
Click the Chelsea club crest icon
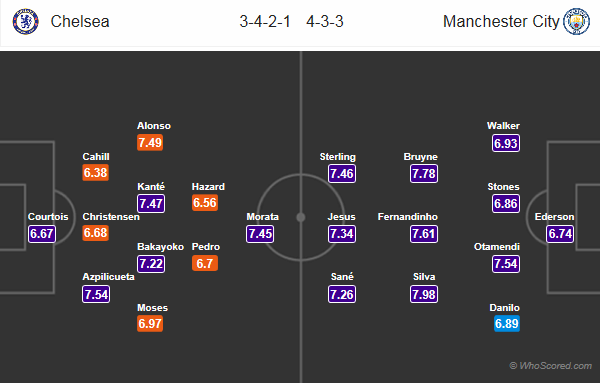[25, 21]
